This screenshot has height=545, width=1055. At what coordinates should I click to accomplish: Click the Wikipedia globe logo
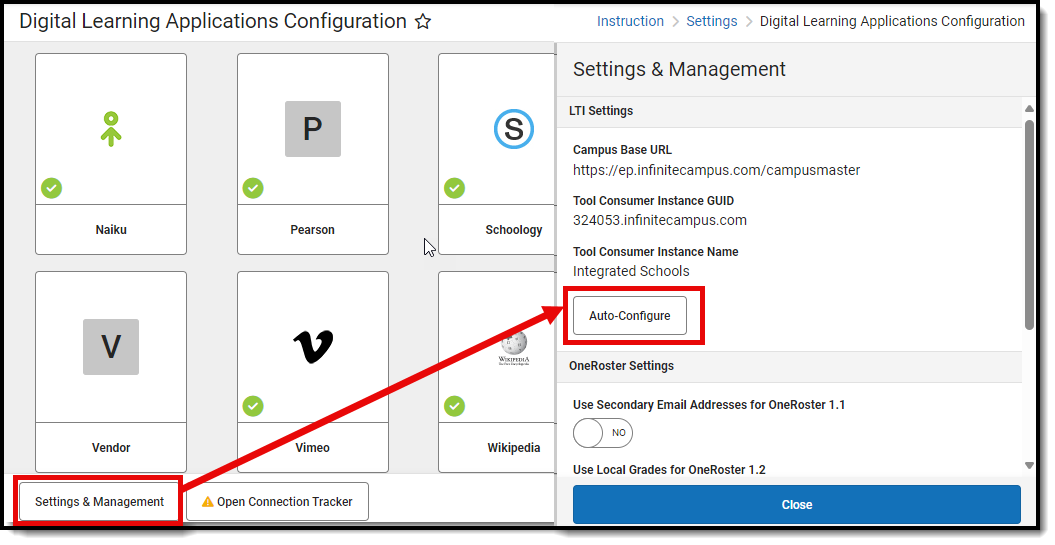point(514,348)
